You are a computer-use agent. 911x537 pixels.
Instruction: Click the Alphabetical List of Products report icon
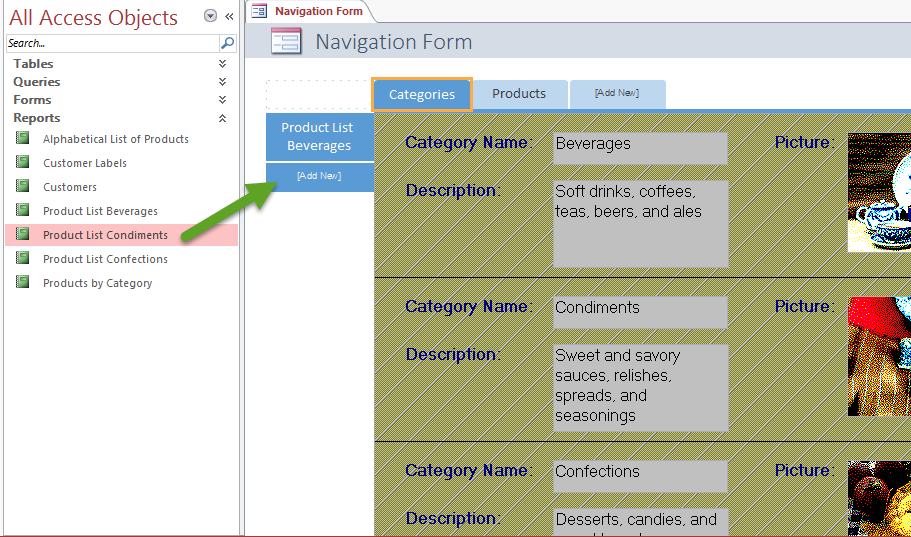tap(22, 138)
